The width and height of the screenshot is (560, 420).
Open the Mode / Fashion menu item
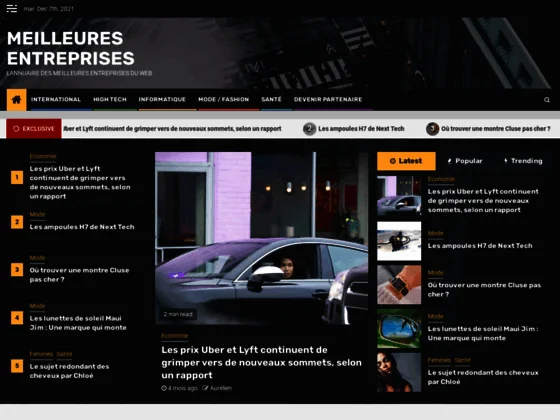[x=224, y=99]
